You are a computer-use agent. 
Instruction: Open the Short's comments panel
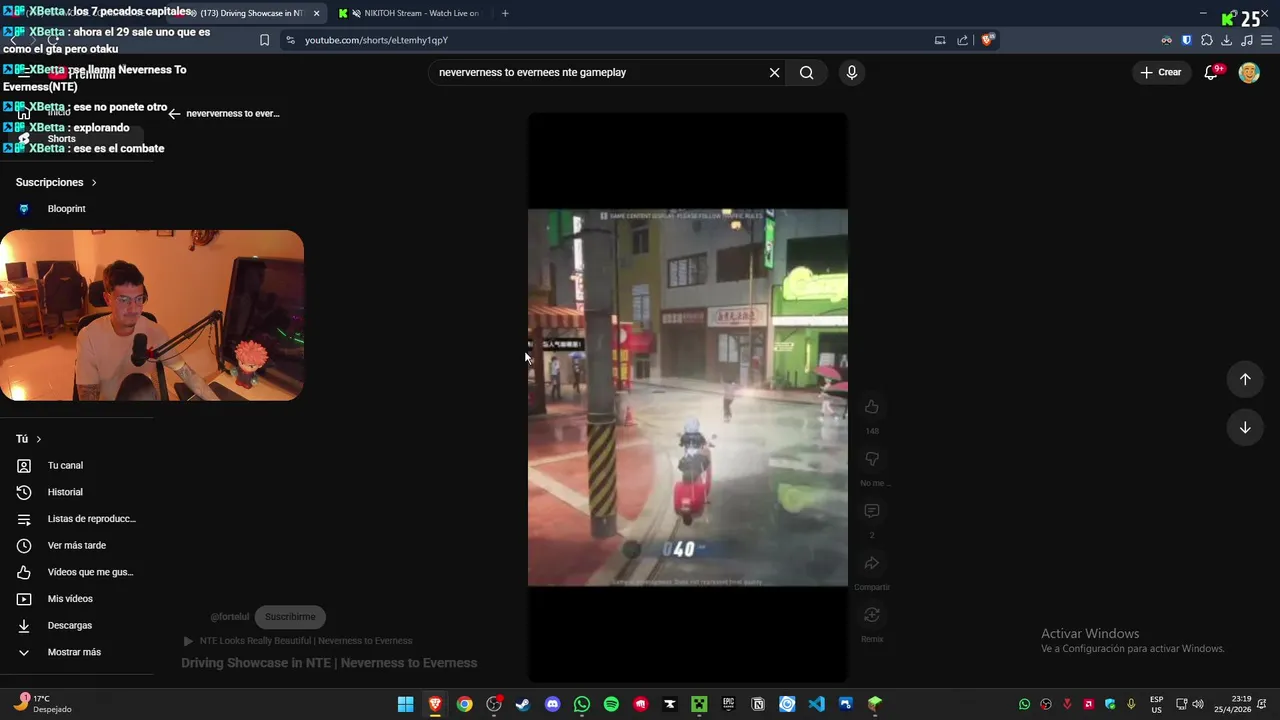(x=872, y=511)
